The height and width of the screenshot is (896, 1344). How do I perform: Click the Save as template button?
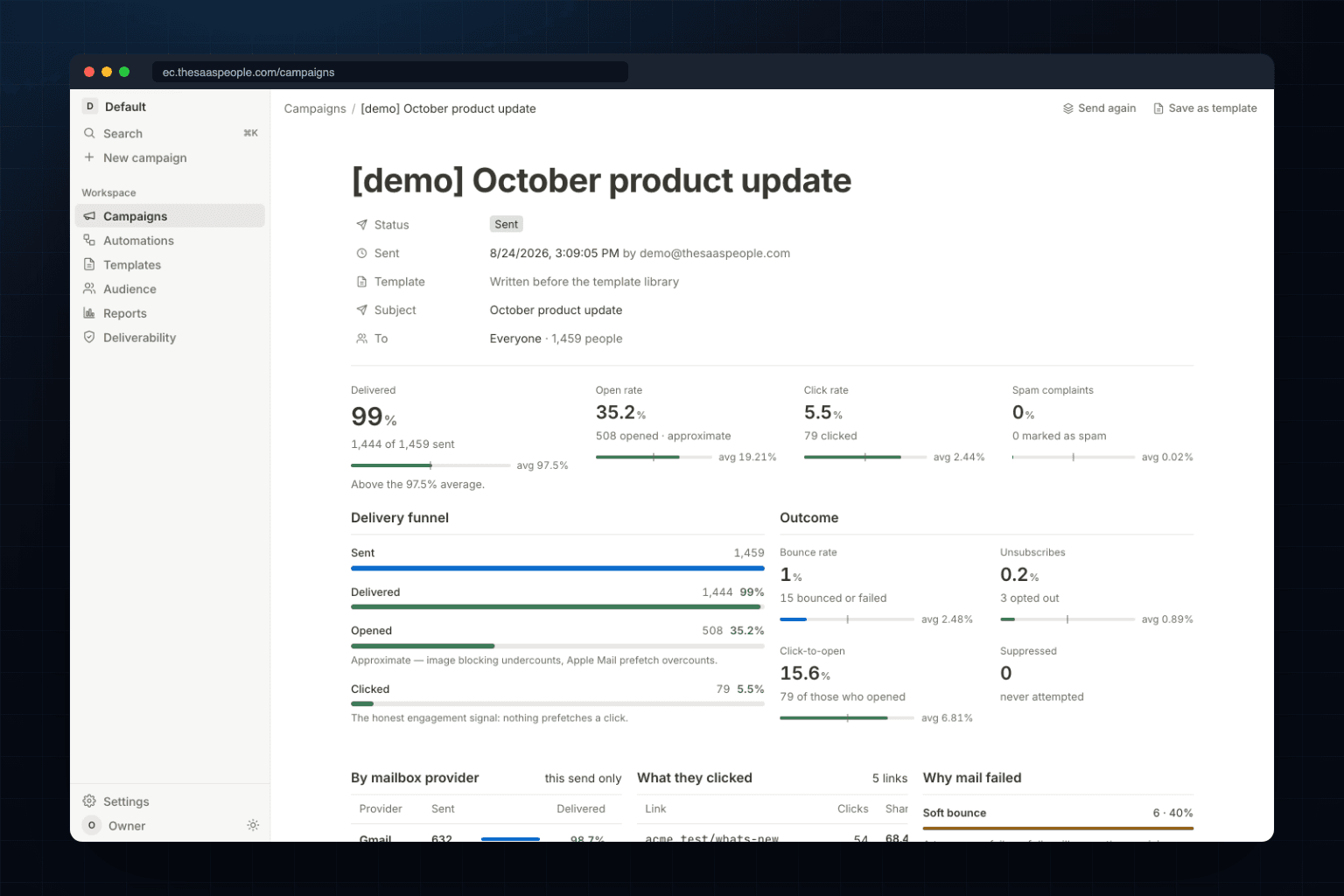[x=1205, y=108]
